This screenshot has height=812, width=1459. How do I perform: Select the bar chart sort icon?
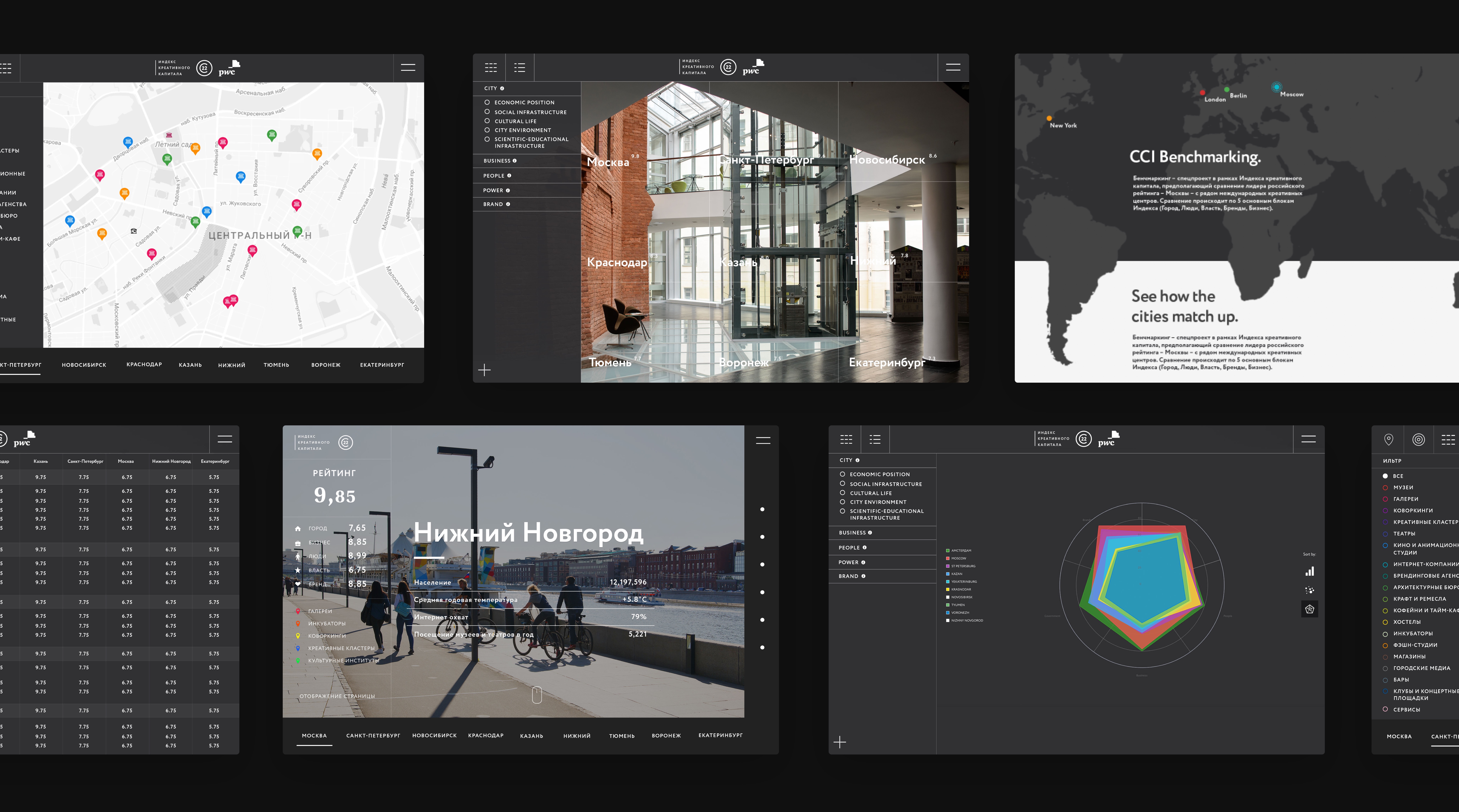pos(1309,571)
